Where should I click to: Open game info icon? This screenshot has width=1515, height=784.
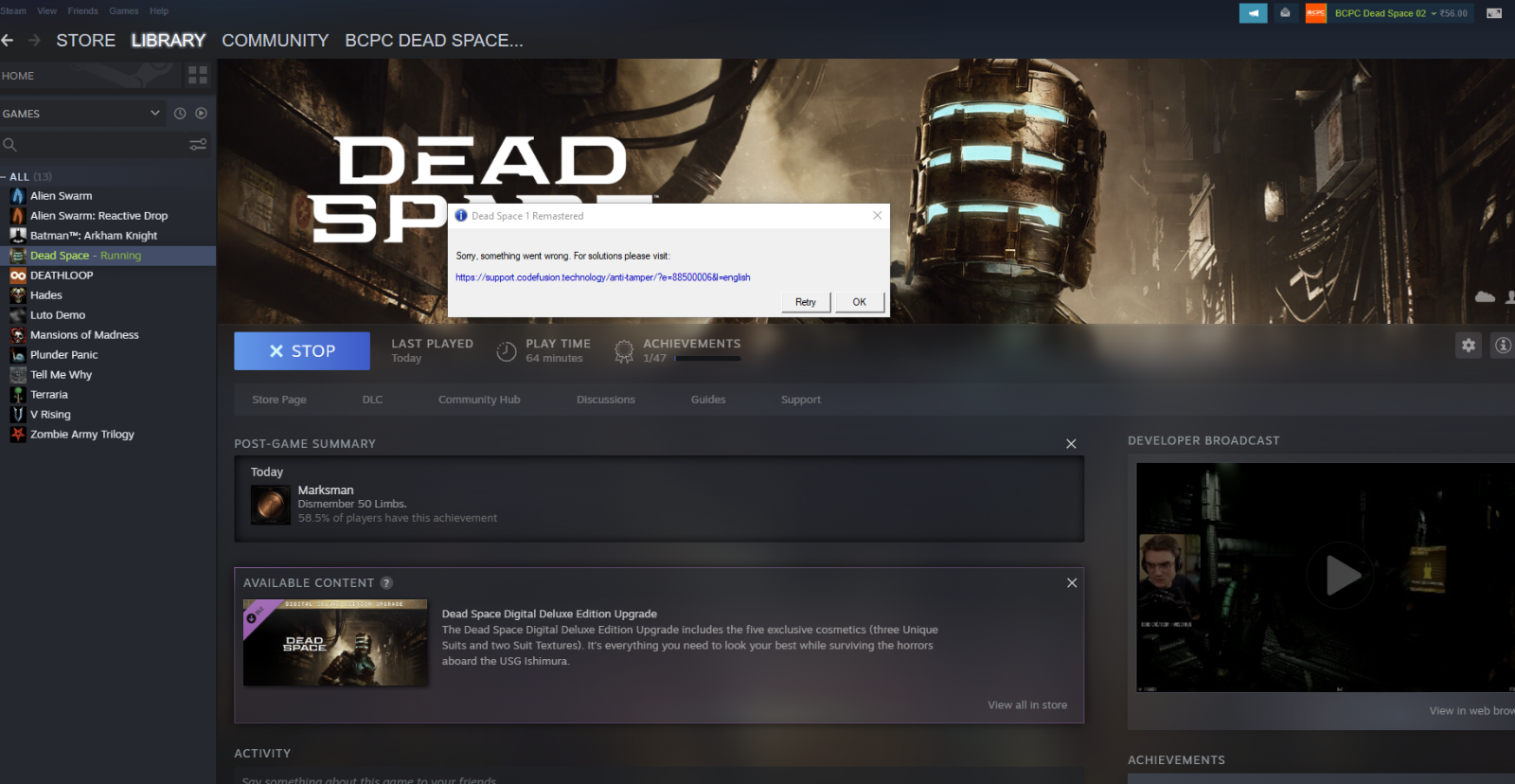pyautogui.click(x=1503, y=346)
